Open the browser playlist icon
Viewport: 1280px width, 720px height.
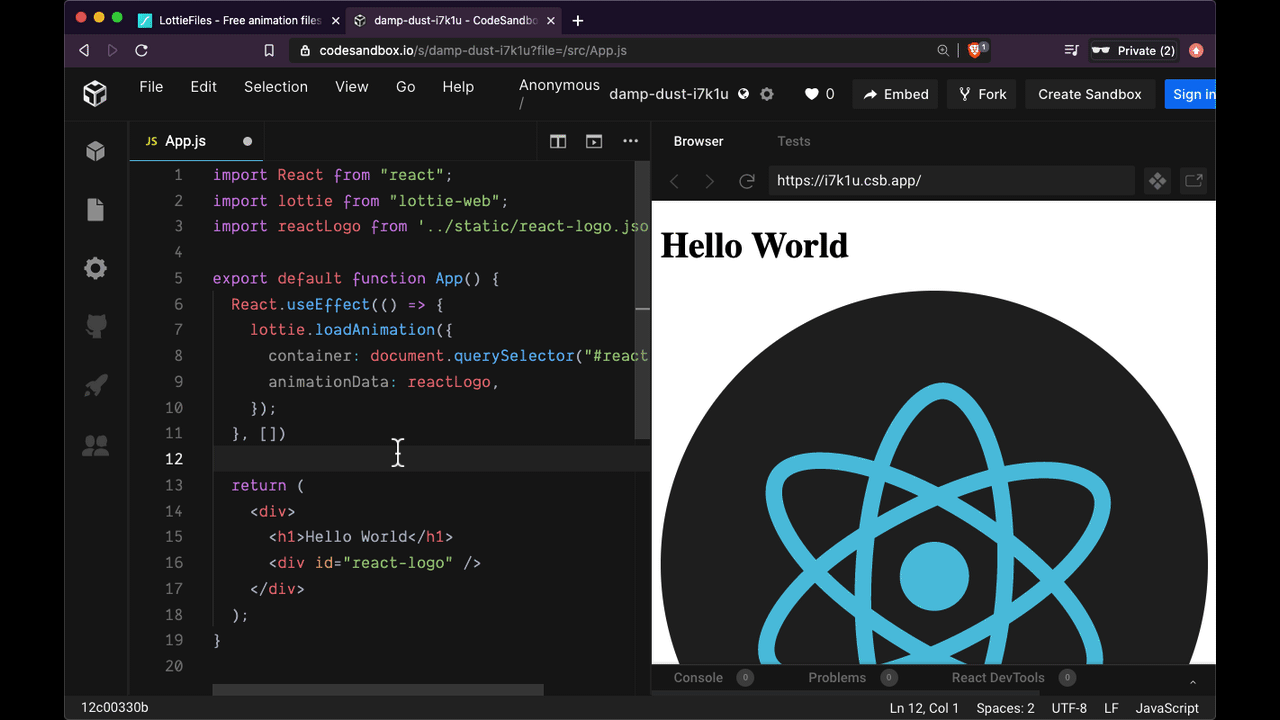(x=1071, y=50)
